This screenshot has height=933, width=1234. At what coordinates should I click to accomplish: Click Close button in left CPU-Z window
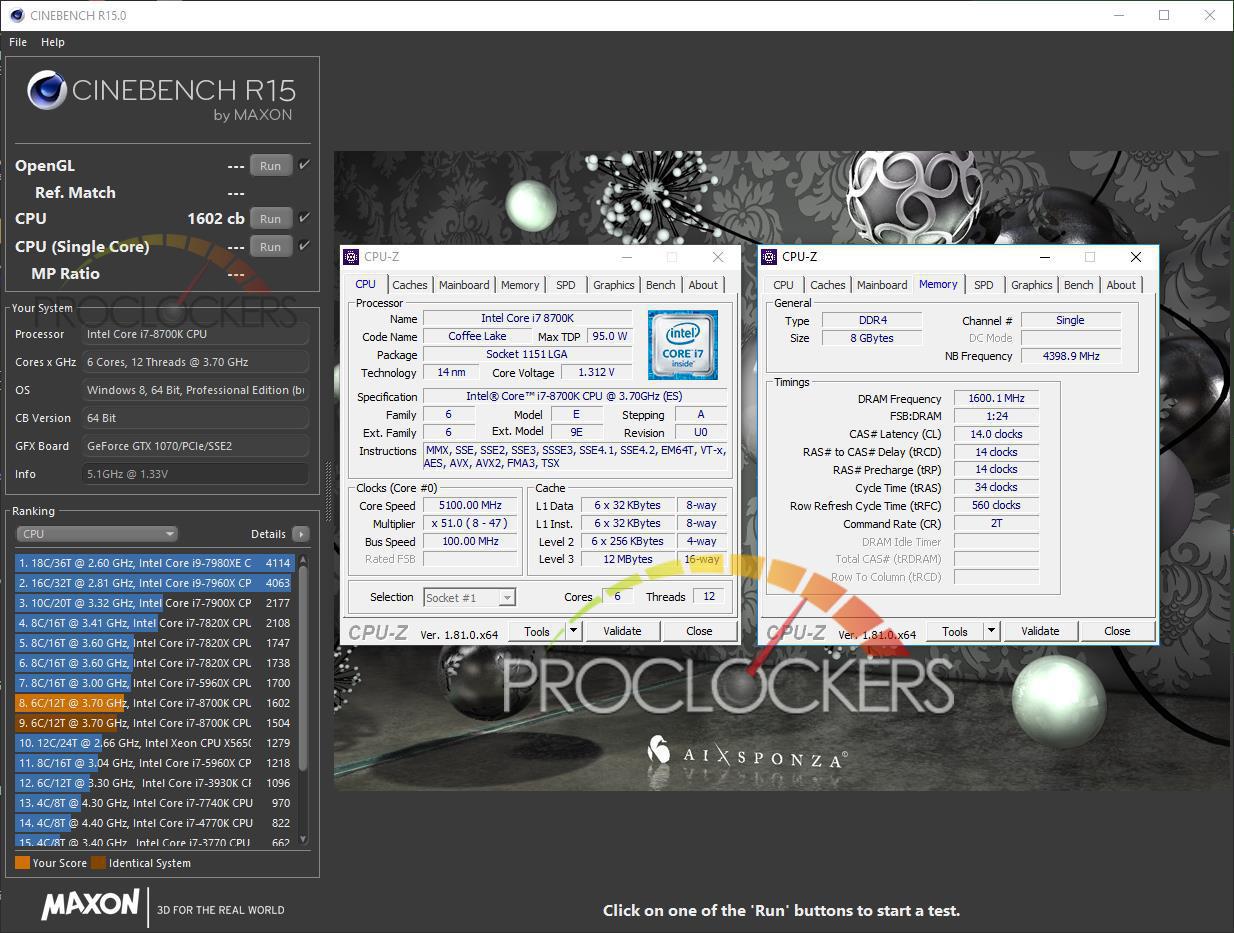(x=699, y=631)
